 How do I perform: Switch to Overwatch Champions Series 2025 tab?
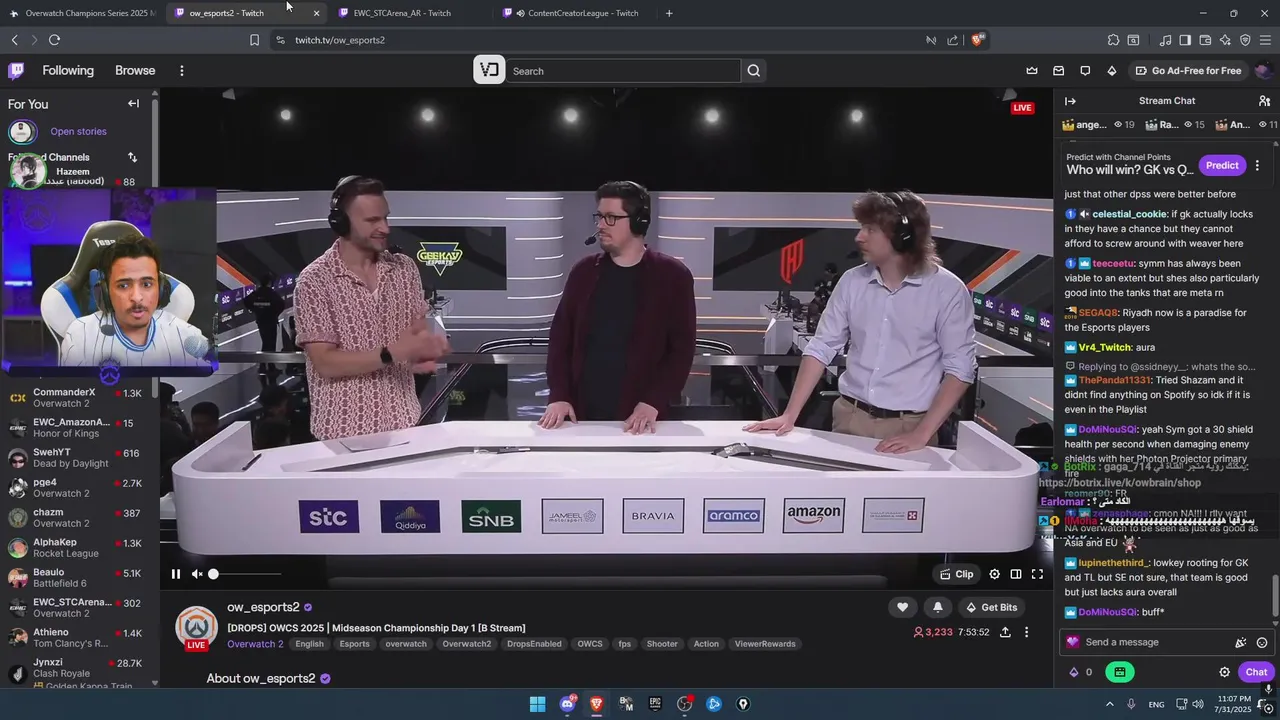tap(83, 13)
